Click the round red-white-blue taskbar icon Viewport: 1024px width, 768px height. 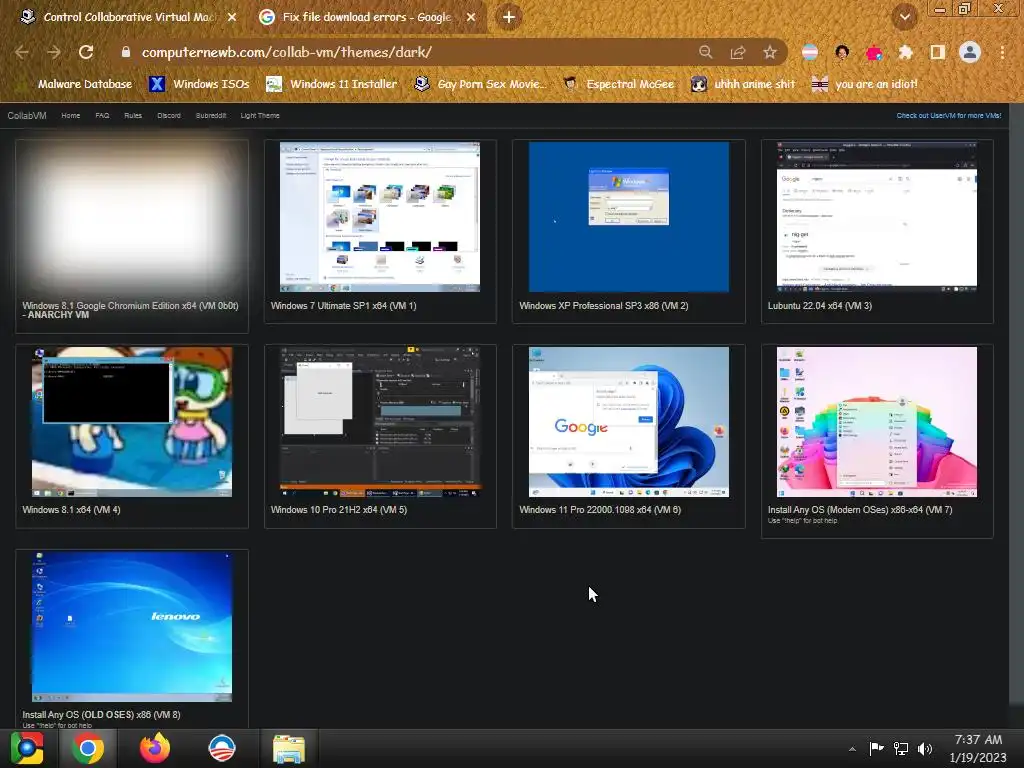(221, 748)
